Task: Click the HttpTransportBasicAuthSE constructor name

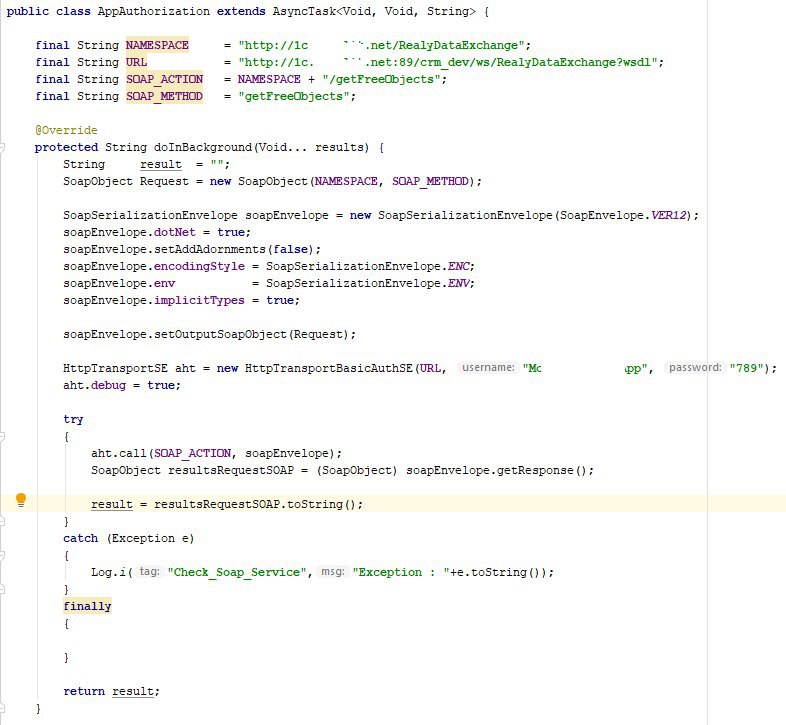Action: 329,369
